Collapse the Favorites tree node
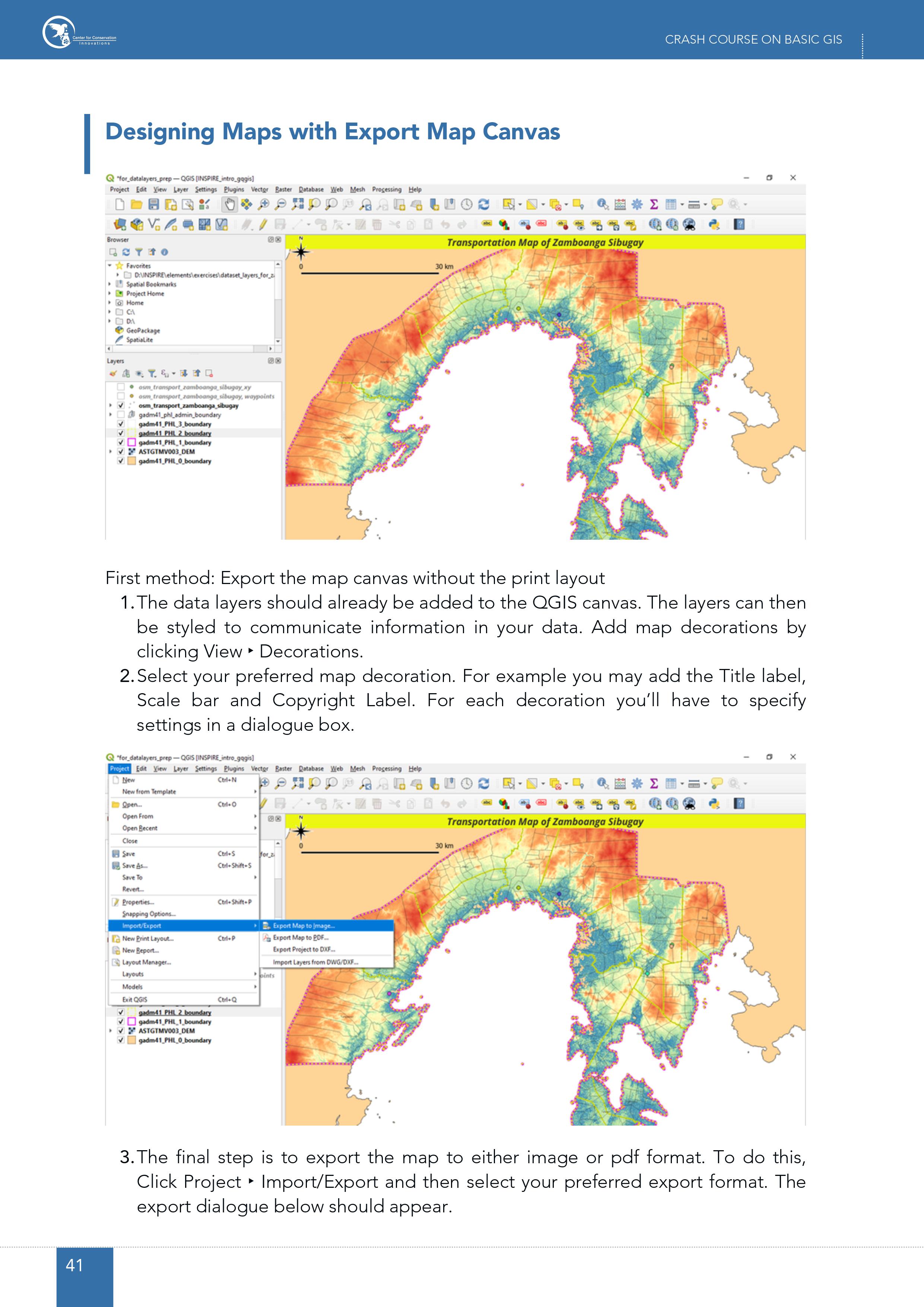924x1307 pixels. coord(109,265)
